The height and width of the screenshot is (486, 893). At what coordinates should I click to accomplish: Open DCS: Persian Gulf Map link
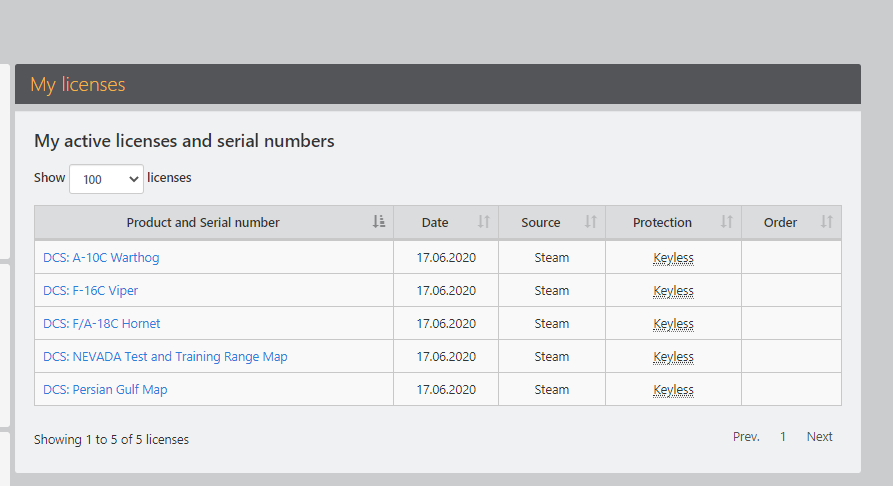point(105,390)
